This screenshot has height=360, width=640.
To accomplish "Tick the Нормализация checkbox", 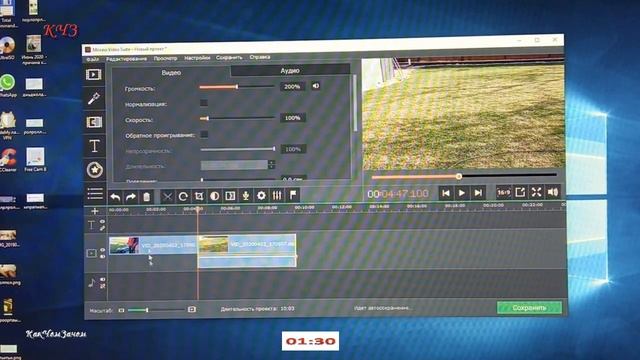I will [203, 103].
